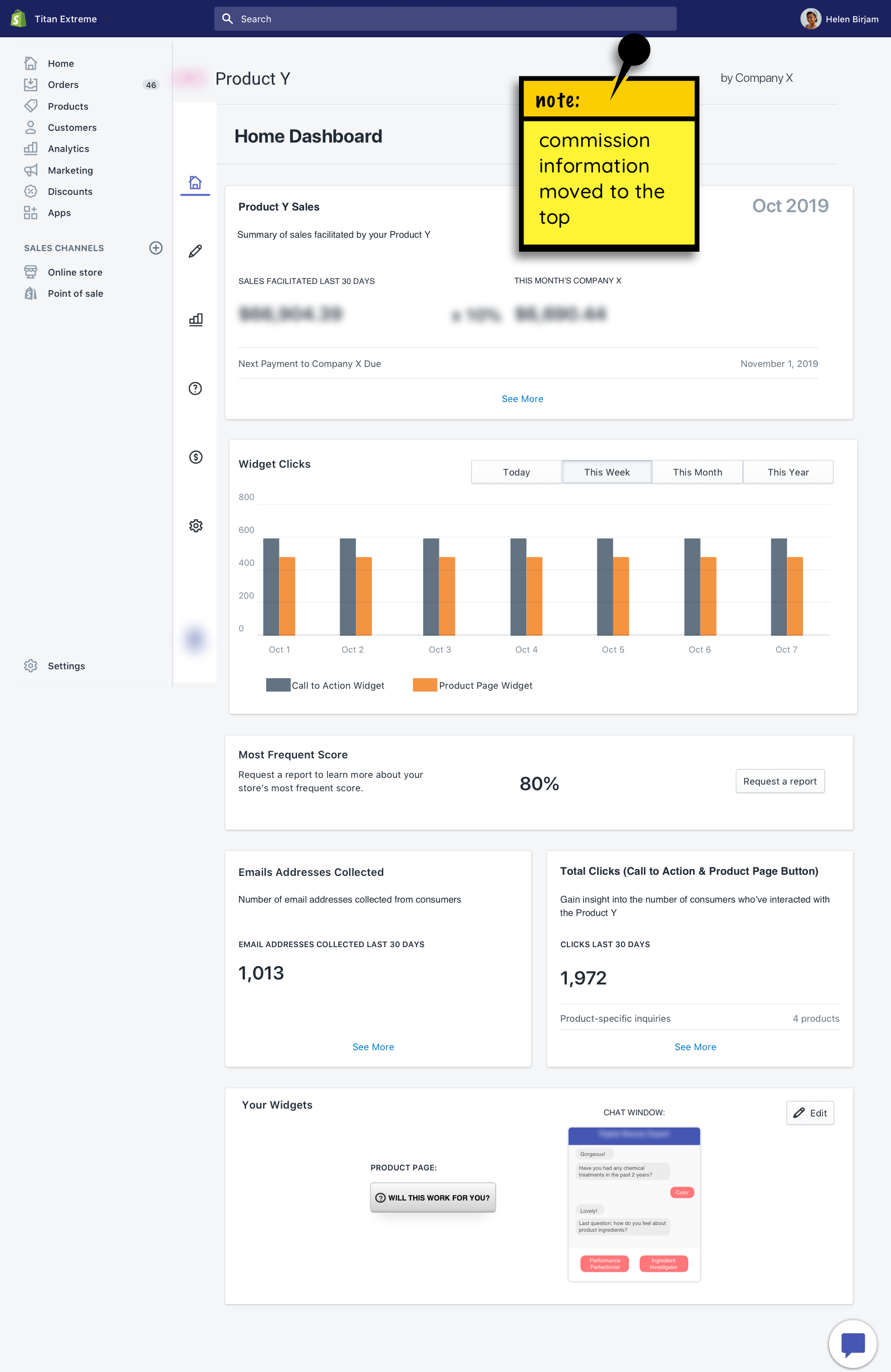This screenshot has width=891, height=1372.
Task: Select the app home dashboard icon
Action: pos(195,183)
